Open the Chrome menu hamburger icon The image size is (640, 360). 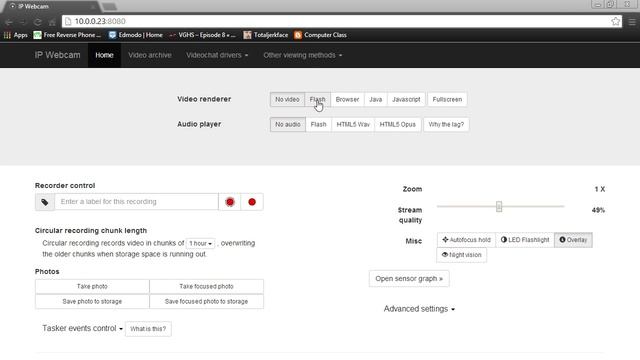coord(632,22)
